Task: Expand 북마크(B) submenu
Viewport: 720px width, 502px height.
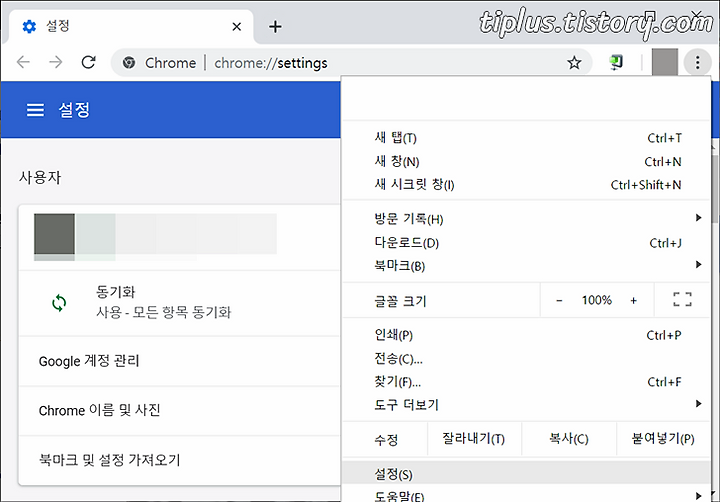Action: coord(526,265)
